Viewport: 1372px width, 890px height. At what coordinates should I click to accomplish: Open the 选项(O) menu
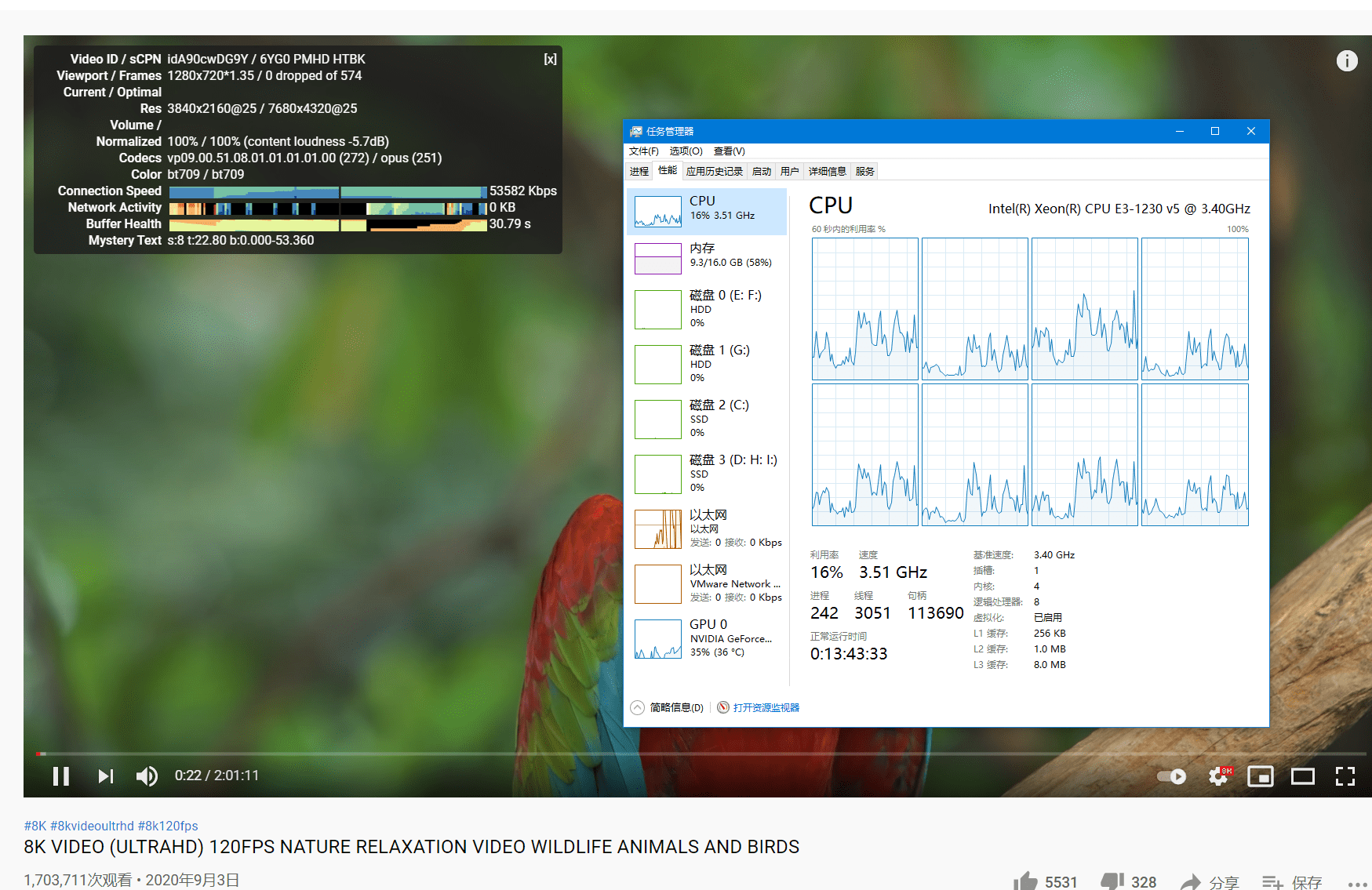tap(685, 151)
